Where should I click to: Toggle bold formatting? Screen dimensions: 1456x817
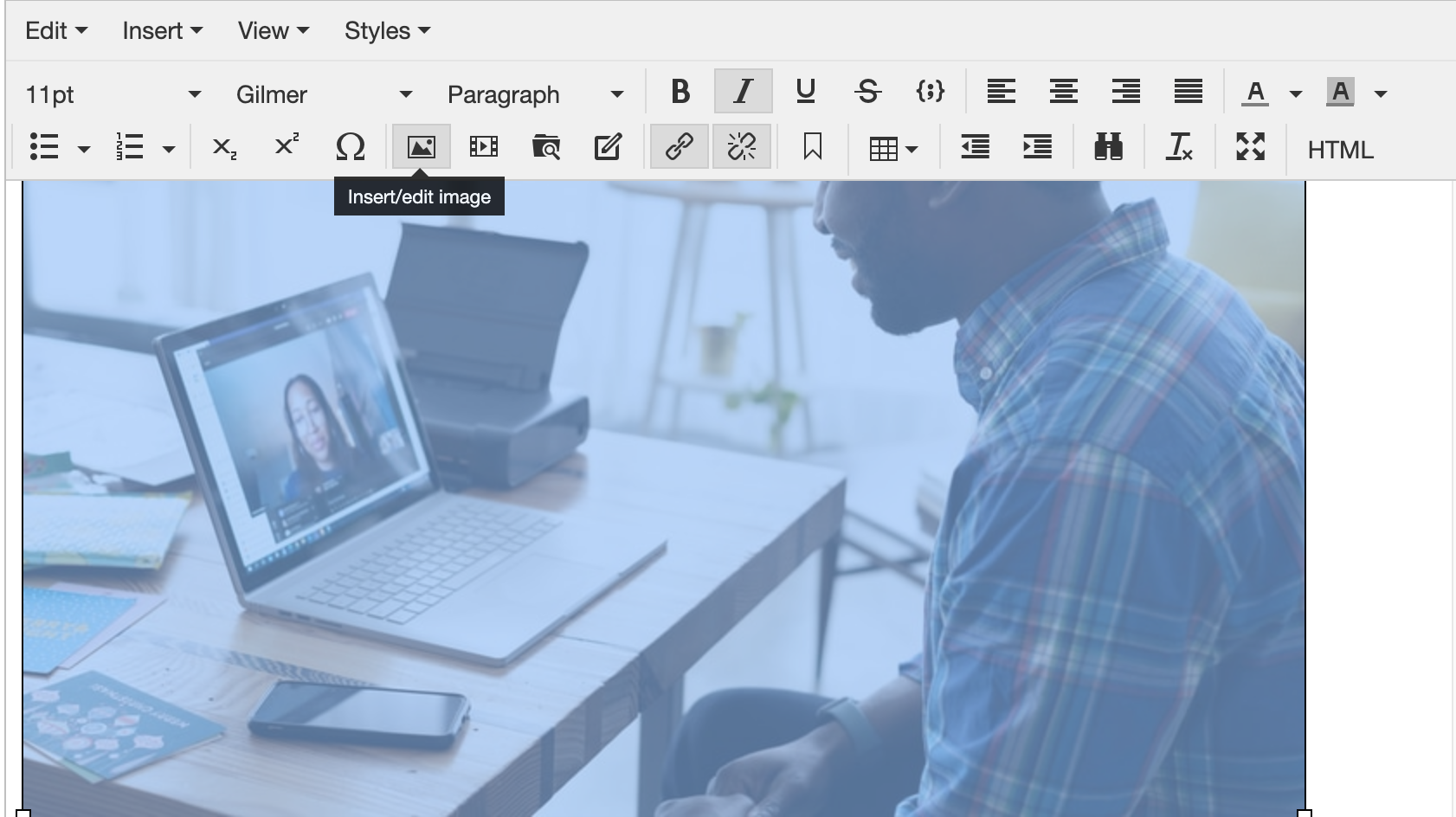pyautogui.click(x=680, y=92)
